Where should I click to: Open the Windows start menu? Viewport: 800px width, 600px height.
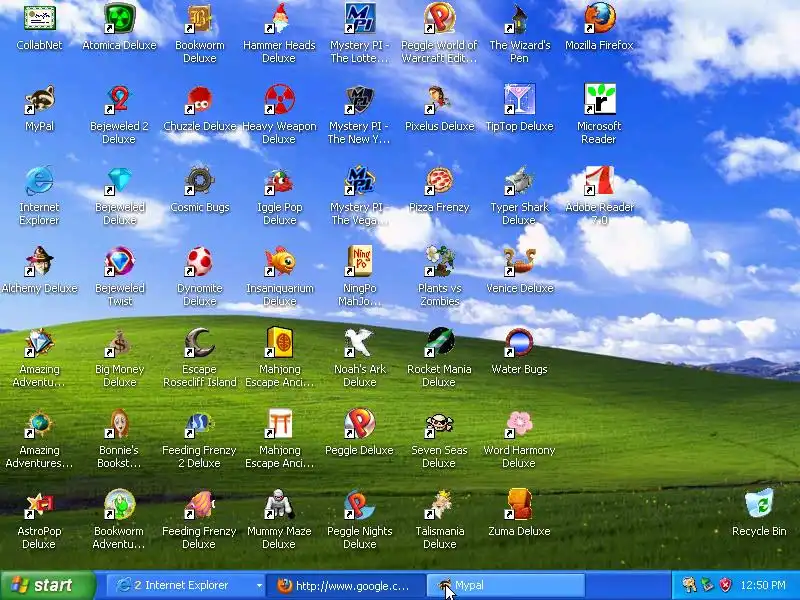(x=47, y=585)
